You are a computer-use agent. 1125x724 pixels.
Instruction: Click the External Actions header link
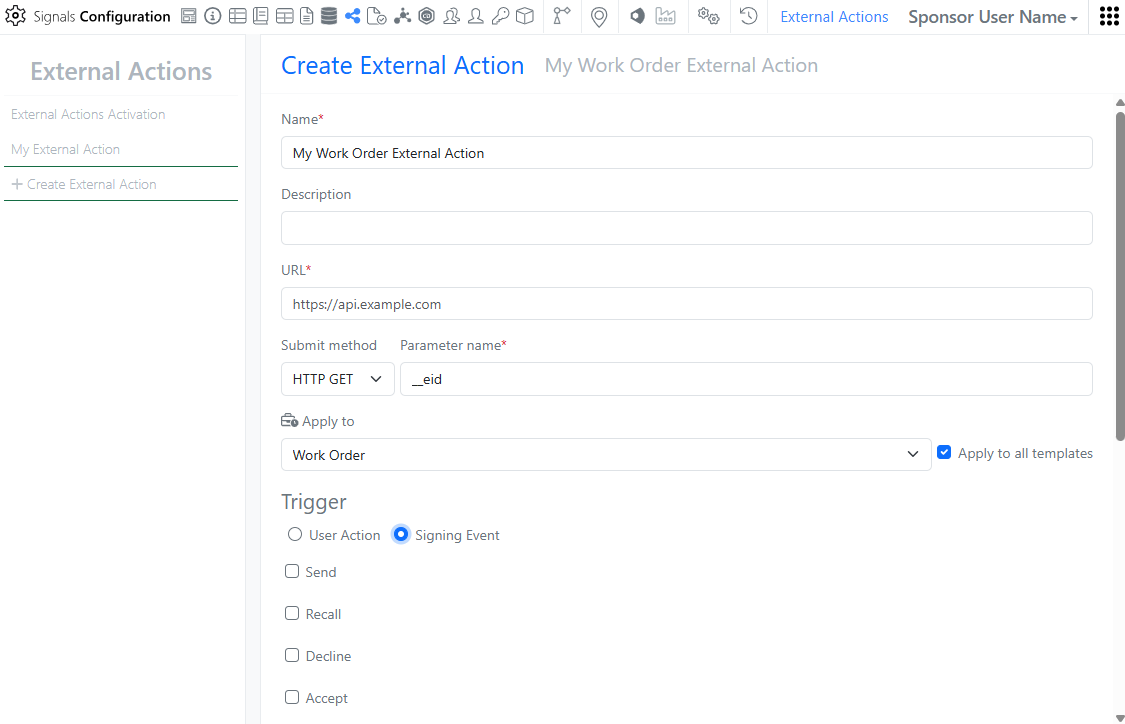(834, 17)
